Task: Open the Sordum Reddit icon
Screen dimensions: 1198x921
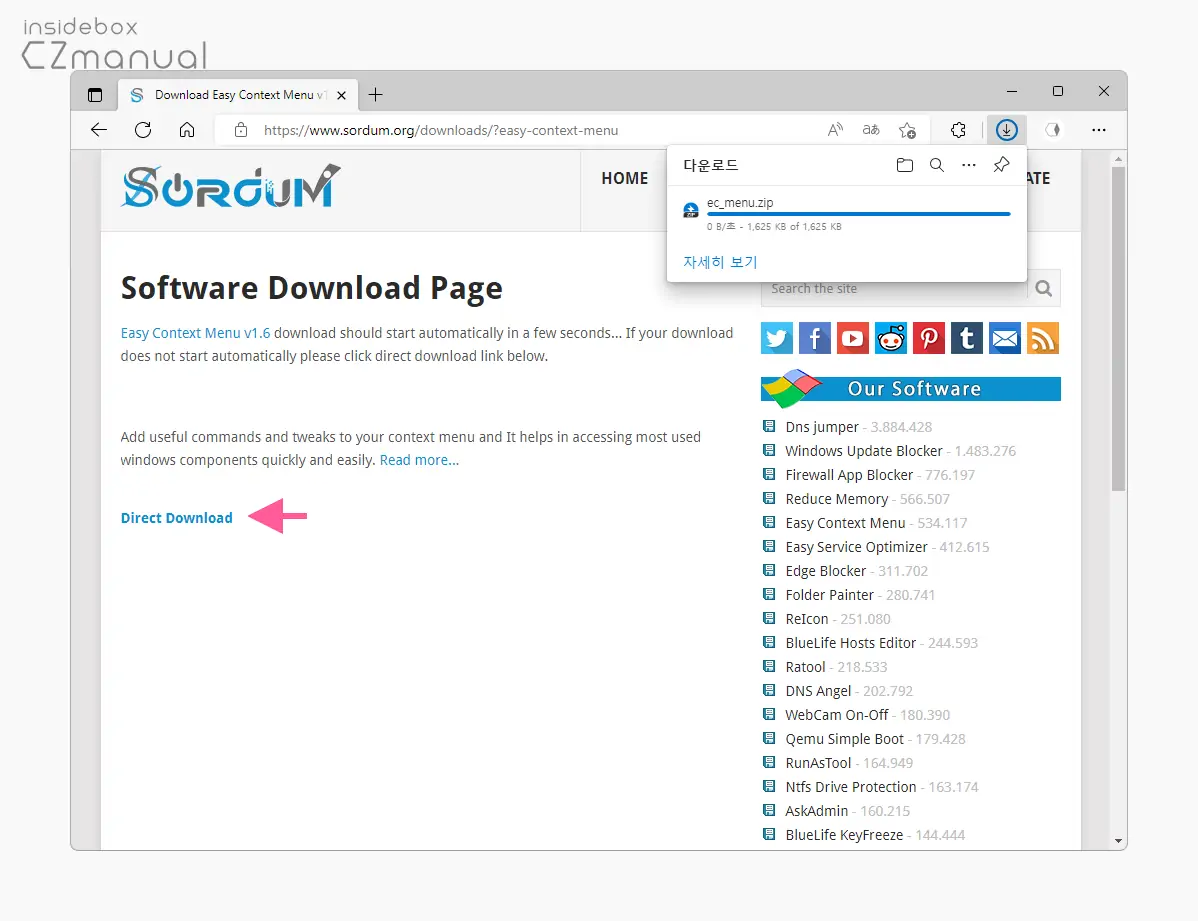Action: click(x=891, y=338)
